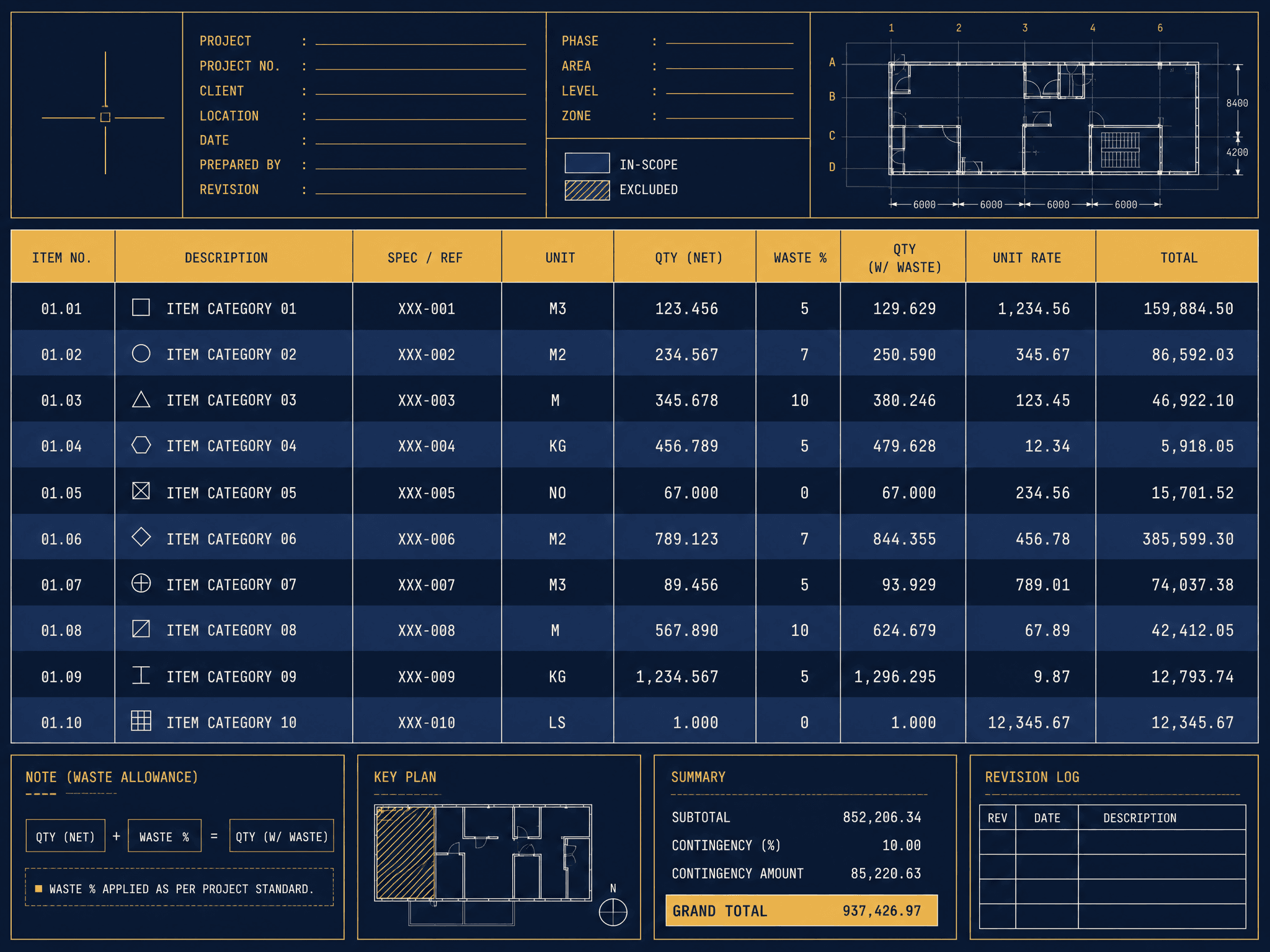Click the total 385,599.30 for item 01.06

pyautogui.click(x=1188, y=539)
